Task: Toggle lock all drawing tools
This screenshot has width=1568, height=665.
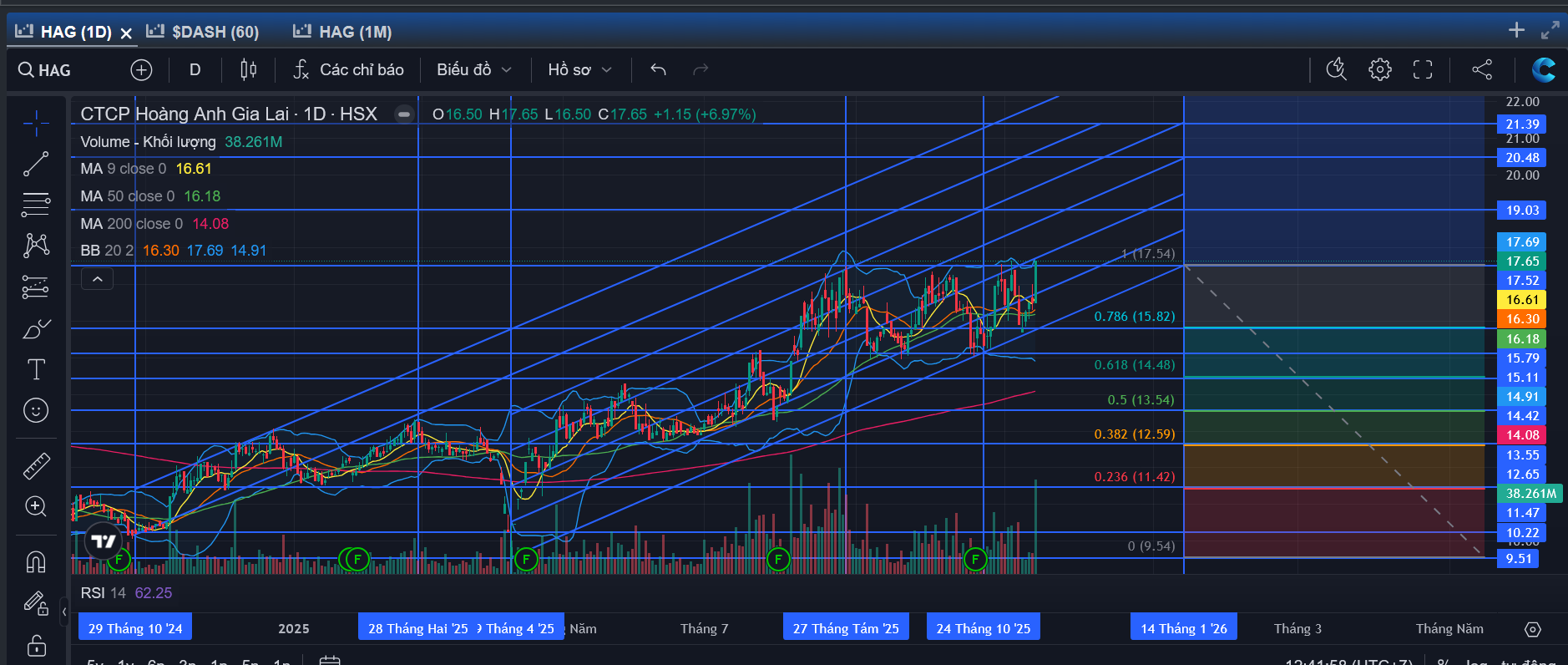Action: (x=36, y=645)
